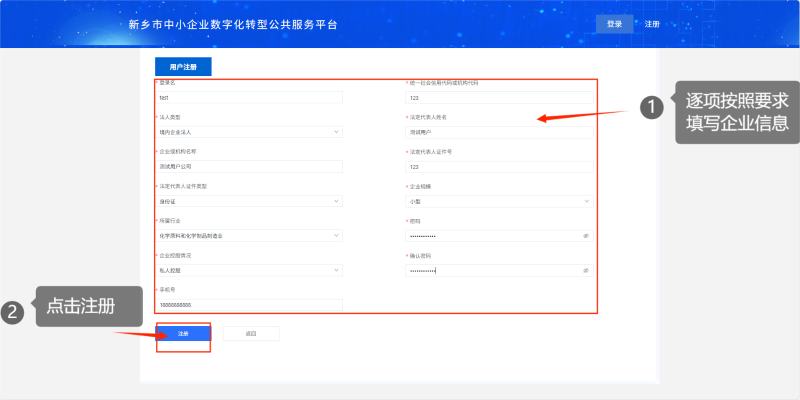Viewport: 800px width, 400px height.
Task: Click 登录 in the top header
Action: [x=614, y=23]
